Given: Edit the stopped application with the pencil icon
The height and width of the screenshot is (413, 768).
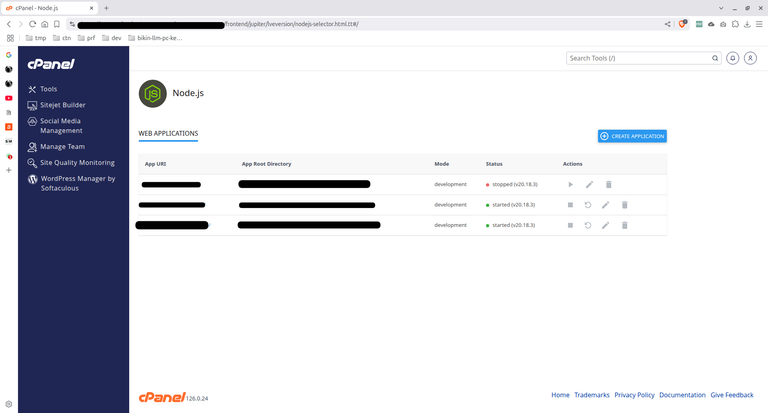Looking at the screenshot, I should click(589, 185).
